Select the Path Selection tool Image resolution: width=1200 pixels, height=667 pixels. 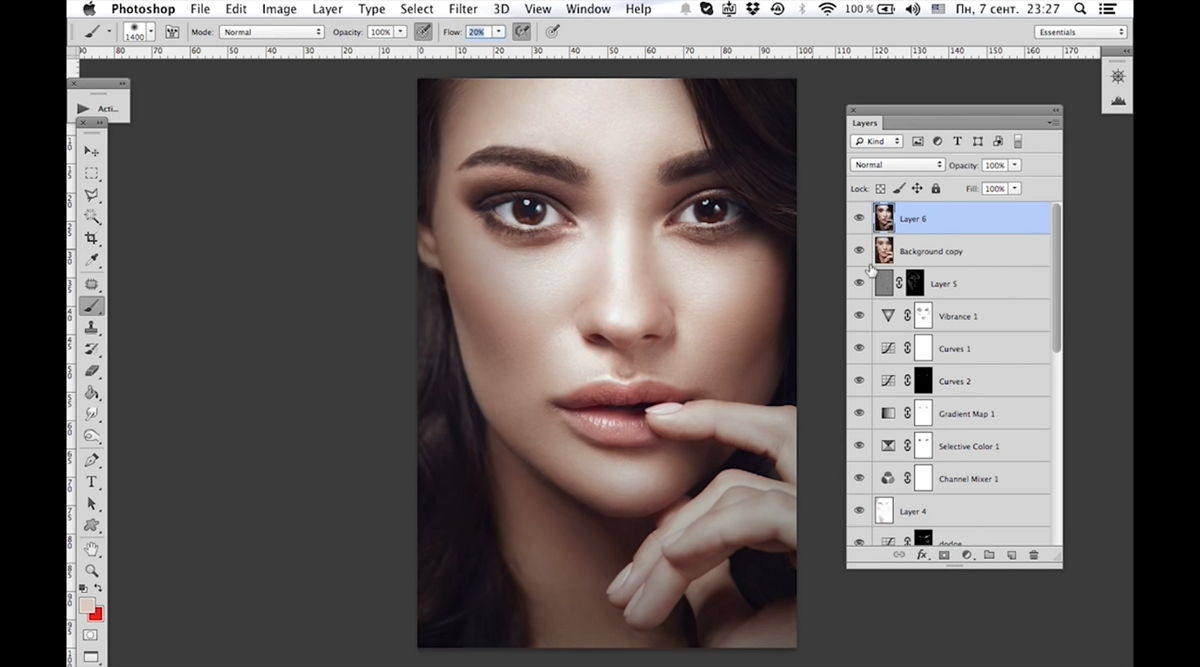click(91, 504)
